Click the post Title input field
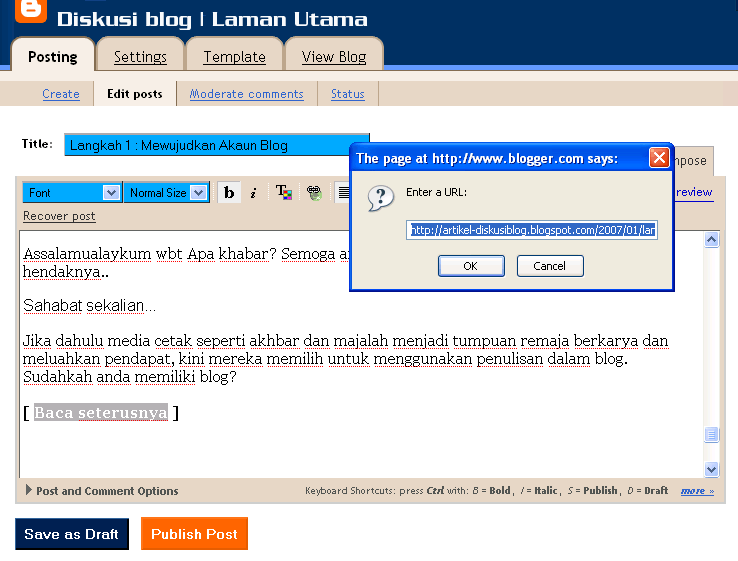 pyautogui.click(x=217, y=145)
